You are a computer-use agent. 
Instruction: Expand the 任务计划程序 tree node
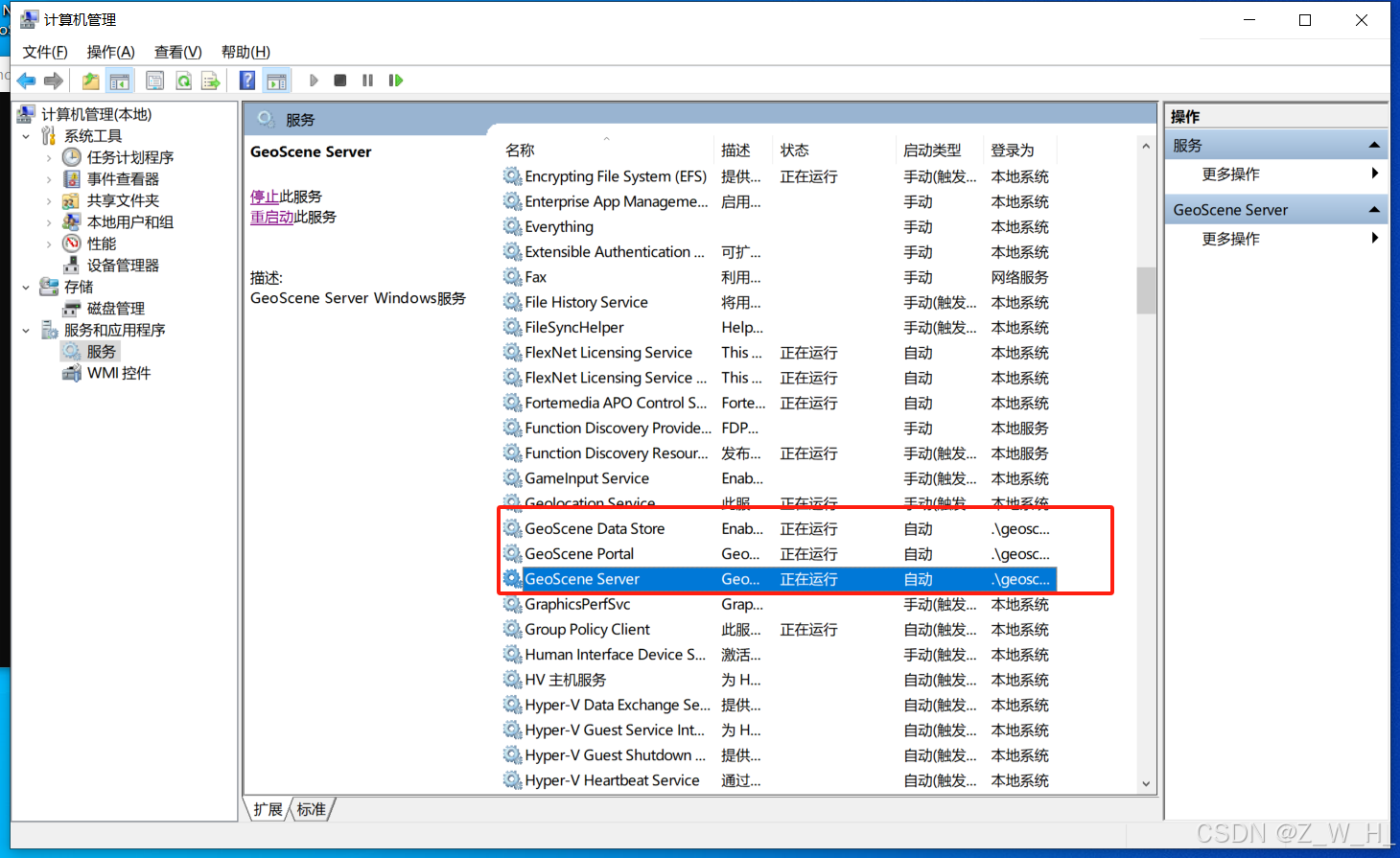point(49,157)
